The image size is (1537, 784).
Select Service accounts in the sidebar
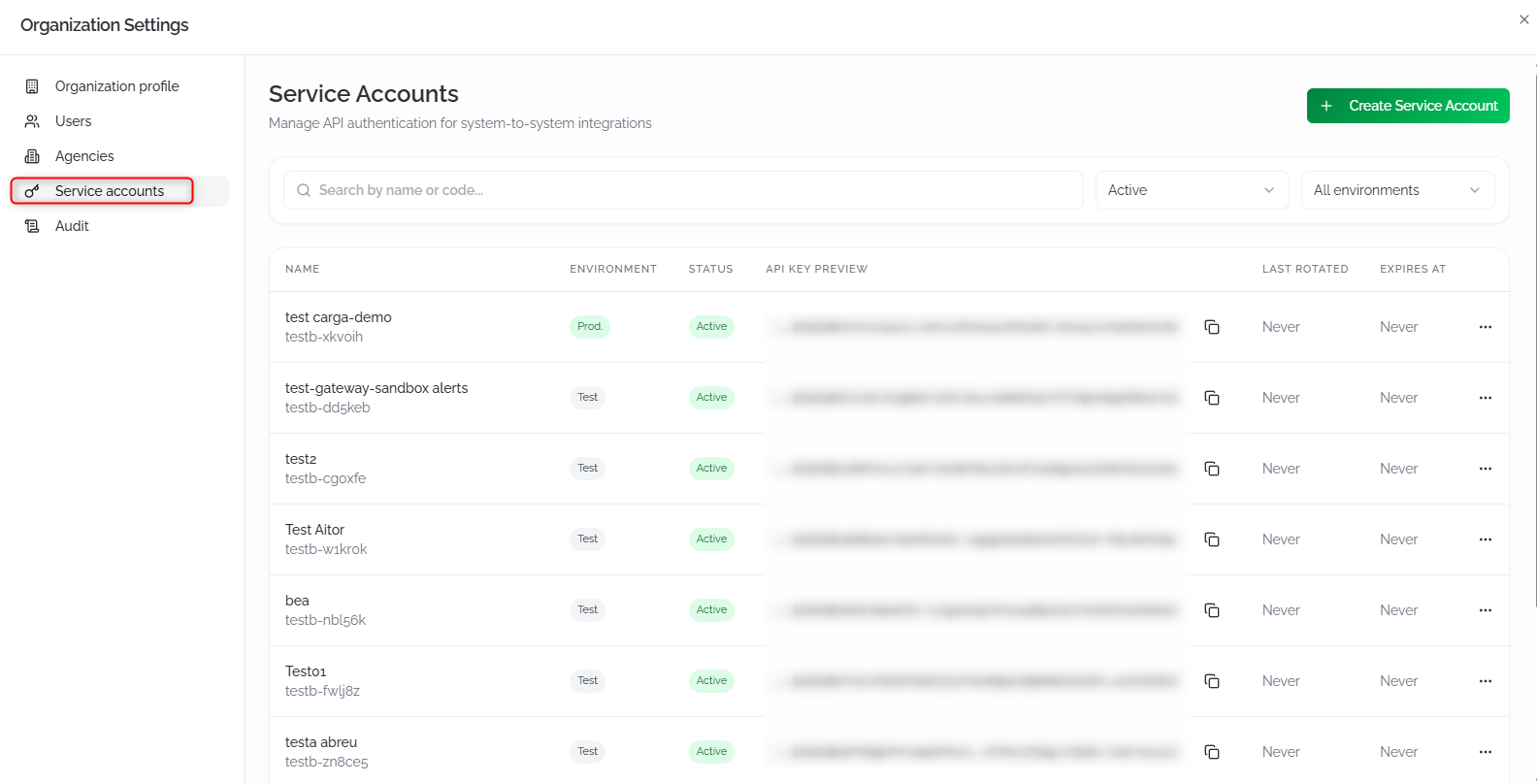(x=120, y=191)
